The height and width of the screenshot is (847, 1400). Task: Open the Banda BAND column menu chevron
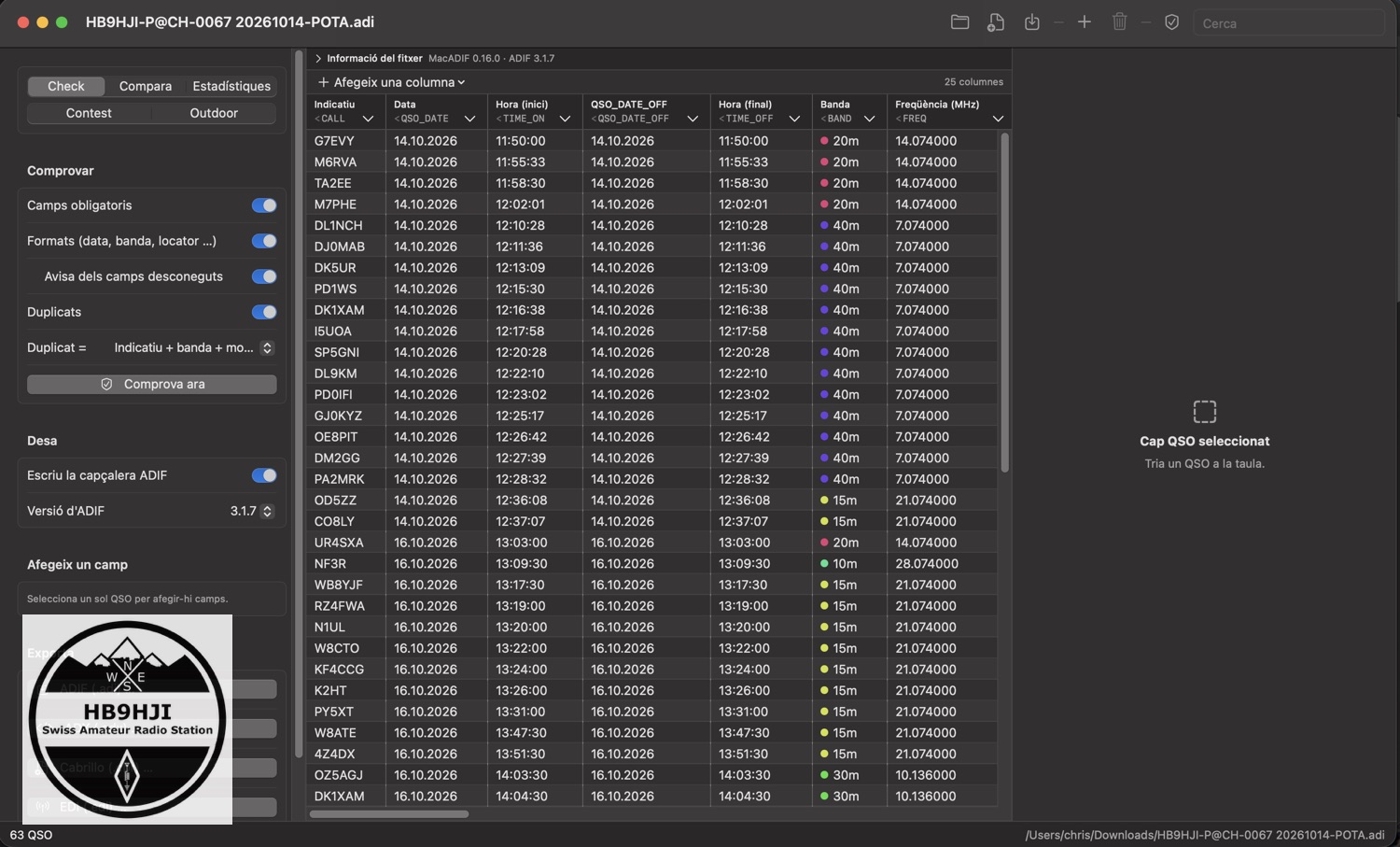(x=869, y=119)
